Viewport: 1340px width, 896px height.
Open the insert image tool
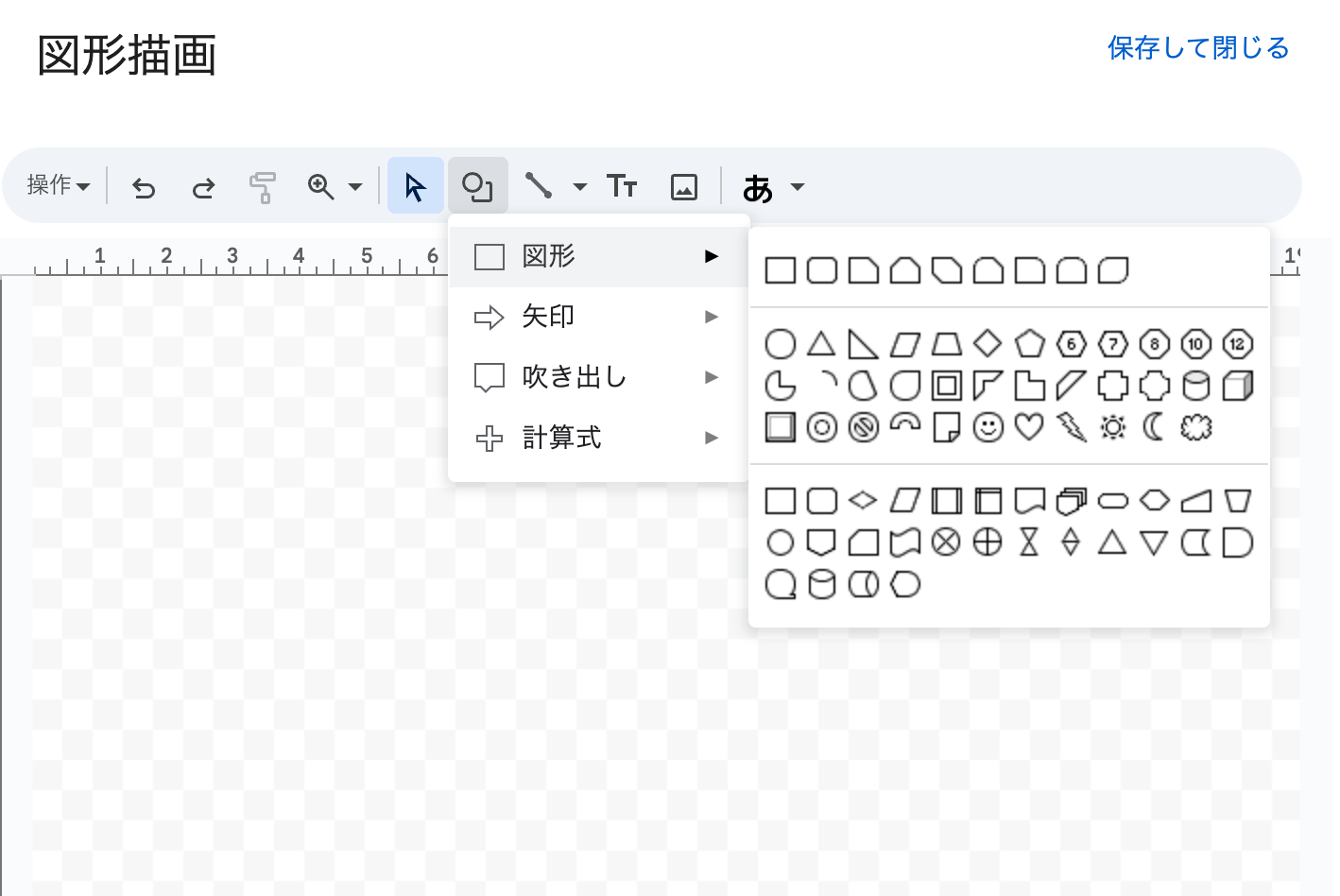683,185
